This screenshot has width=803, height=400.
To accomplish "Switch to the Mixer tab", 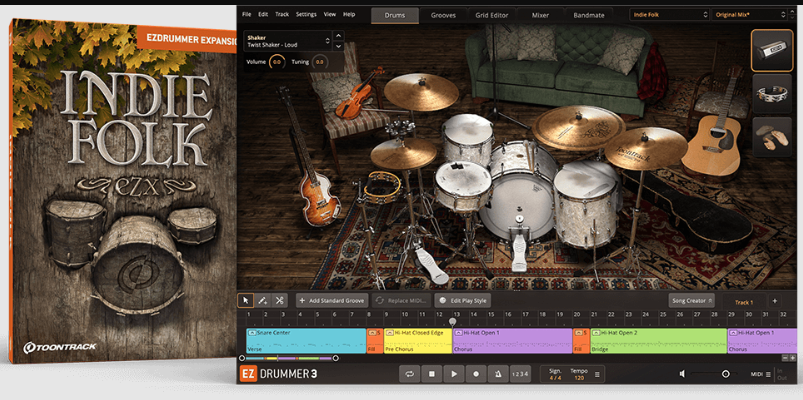I will [540, 15].
